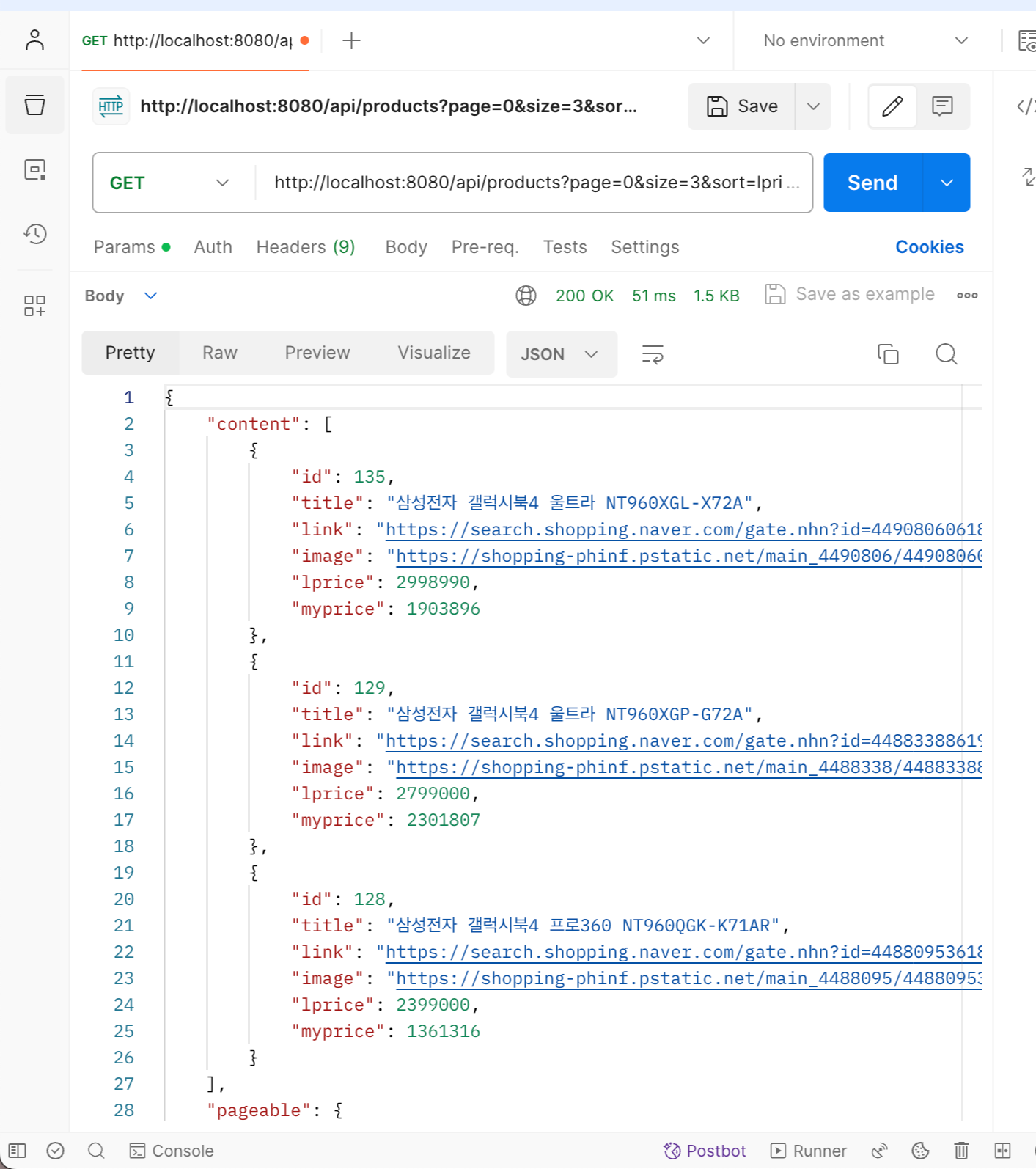1036x1169 pixels.
Task: Open the response more options ellipsis
Action: point(967,296)
